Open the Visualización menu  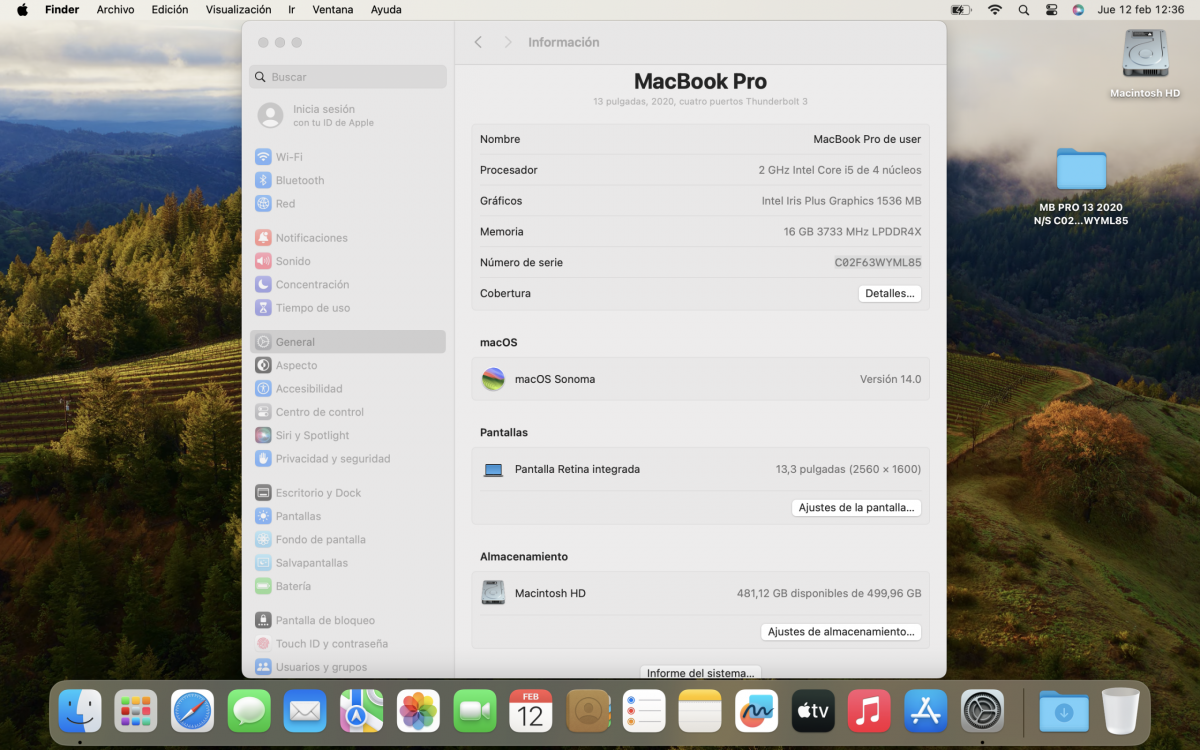[x=238, y=9]
